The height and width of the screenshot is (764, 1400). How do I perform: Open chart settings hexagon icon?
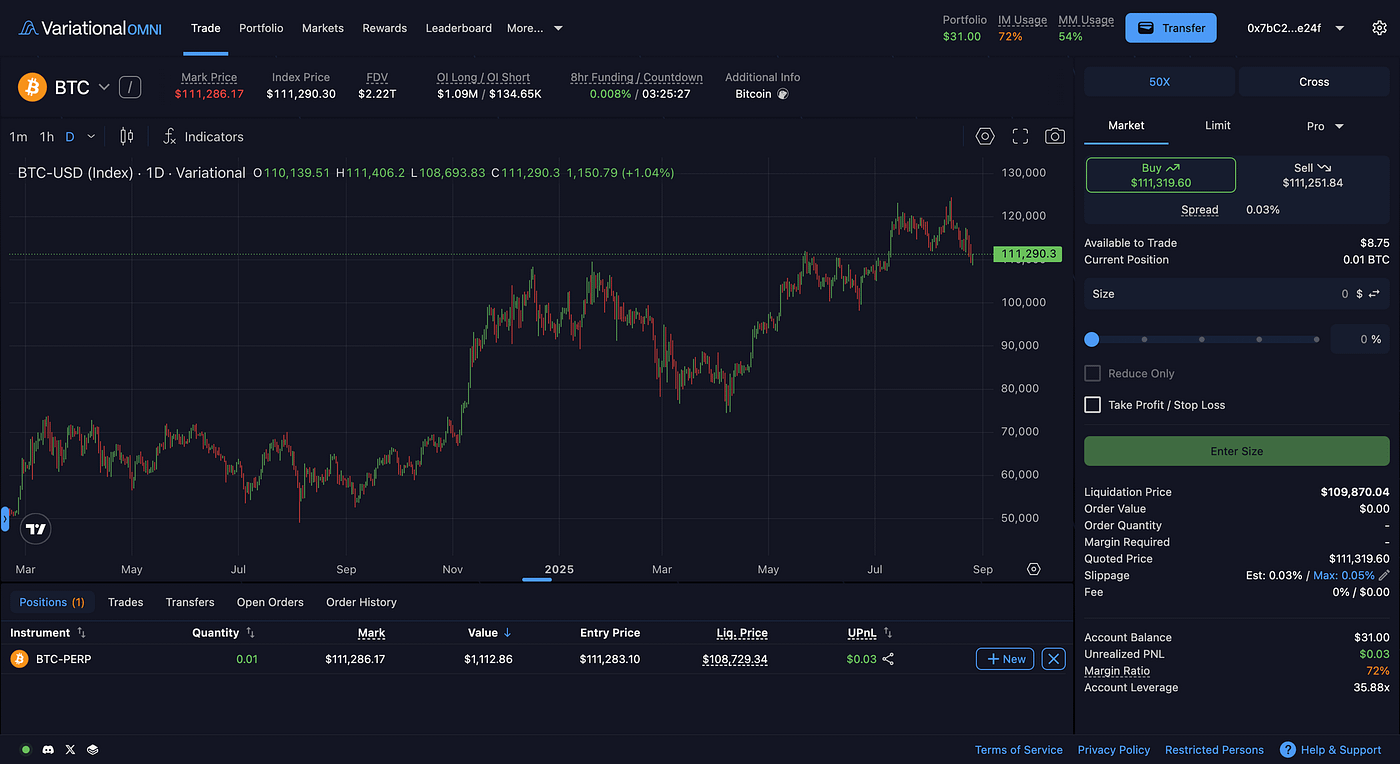click(x=985, y=137)
